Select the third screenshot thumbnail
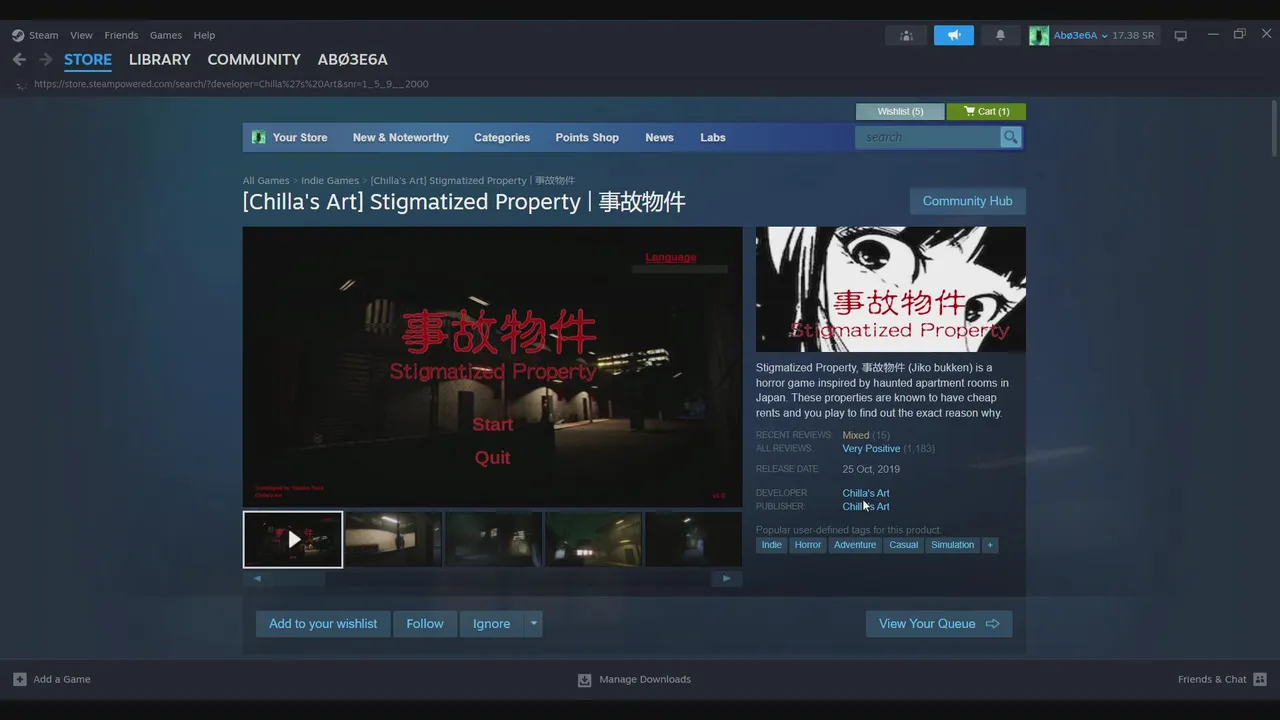 (494, 539)
